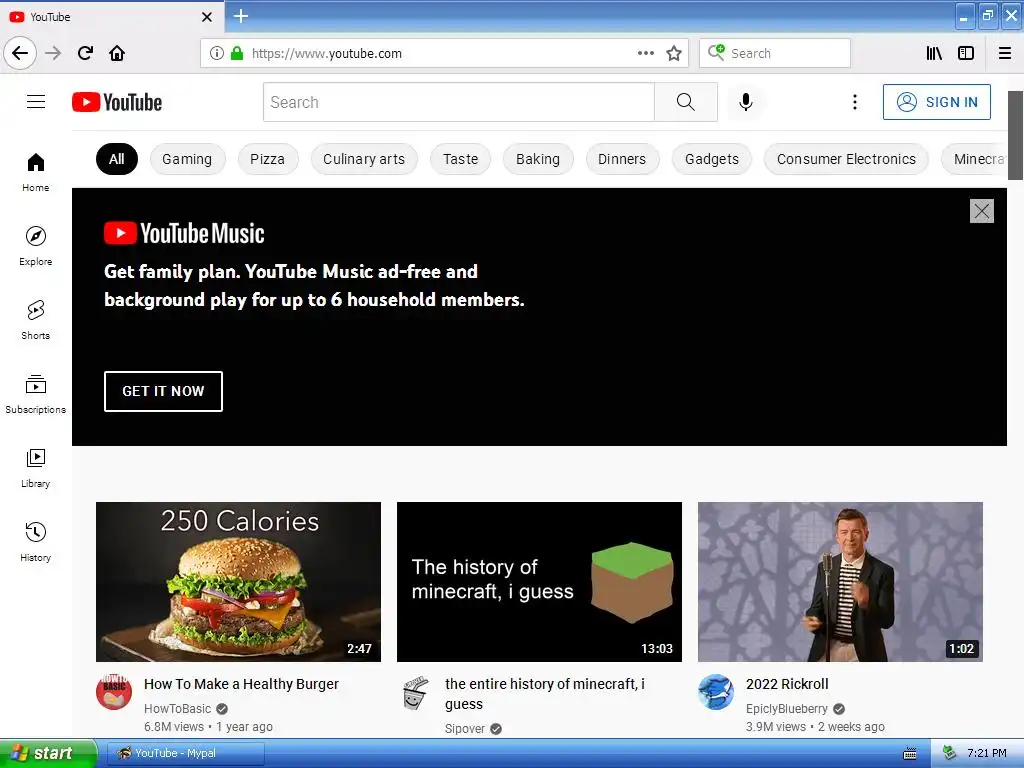Select the Gaming filter chip
This screenshot has width=1024, height=768.
click(187, 159)
